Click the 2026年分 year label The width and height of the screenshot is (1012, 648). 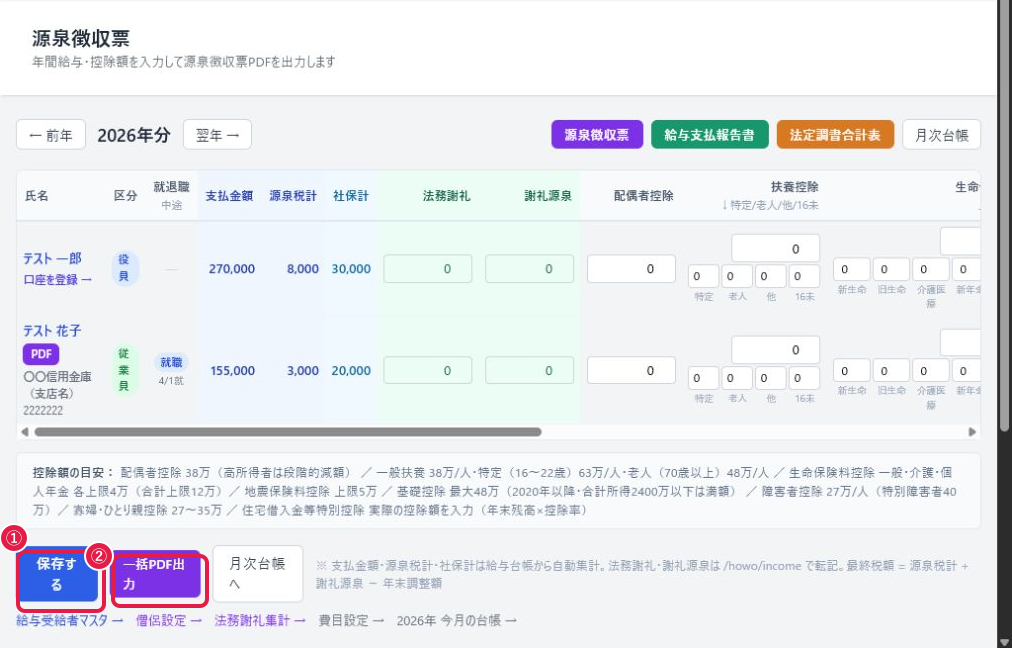[134, 135]
